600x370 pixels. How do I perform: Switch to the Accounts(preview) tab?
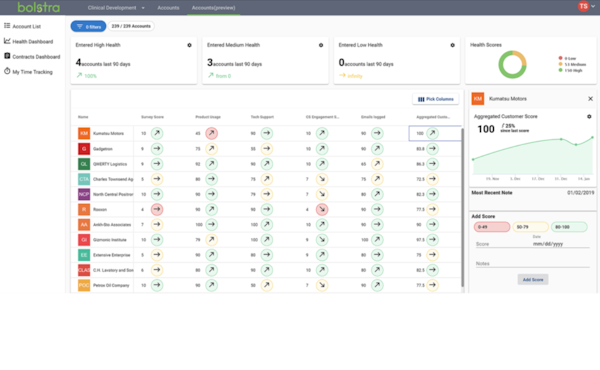[x=214, y=8]
